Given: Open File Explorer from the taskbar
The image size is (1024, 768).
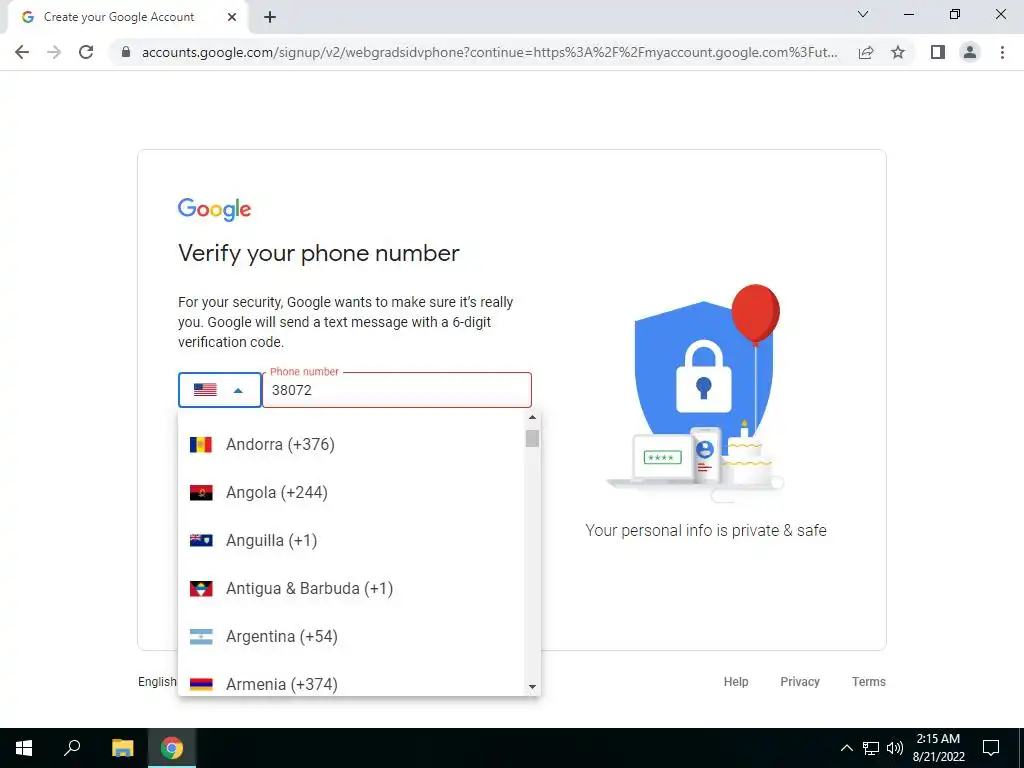Looking at the screenshot, I should [122, 748].
